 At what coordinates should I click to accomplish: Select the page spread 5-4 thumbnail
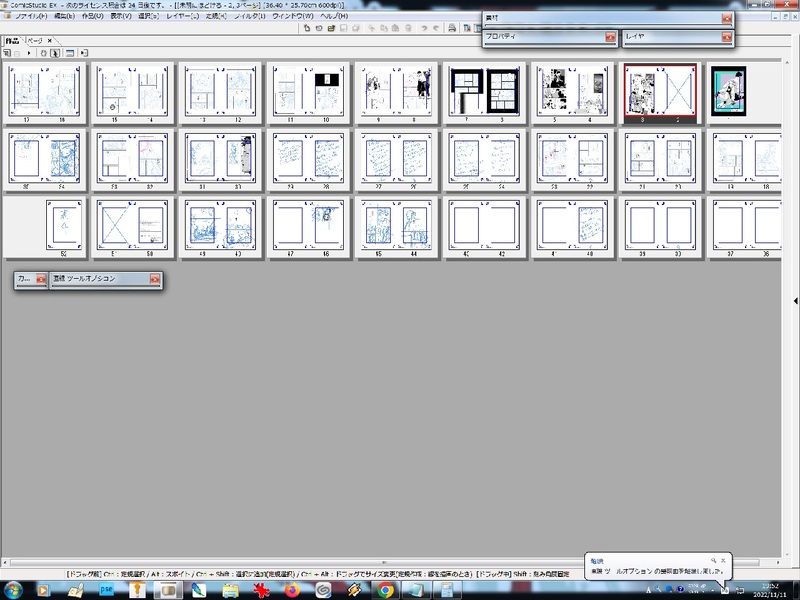pos(572,93)
